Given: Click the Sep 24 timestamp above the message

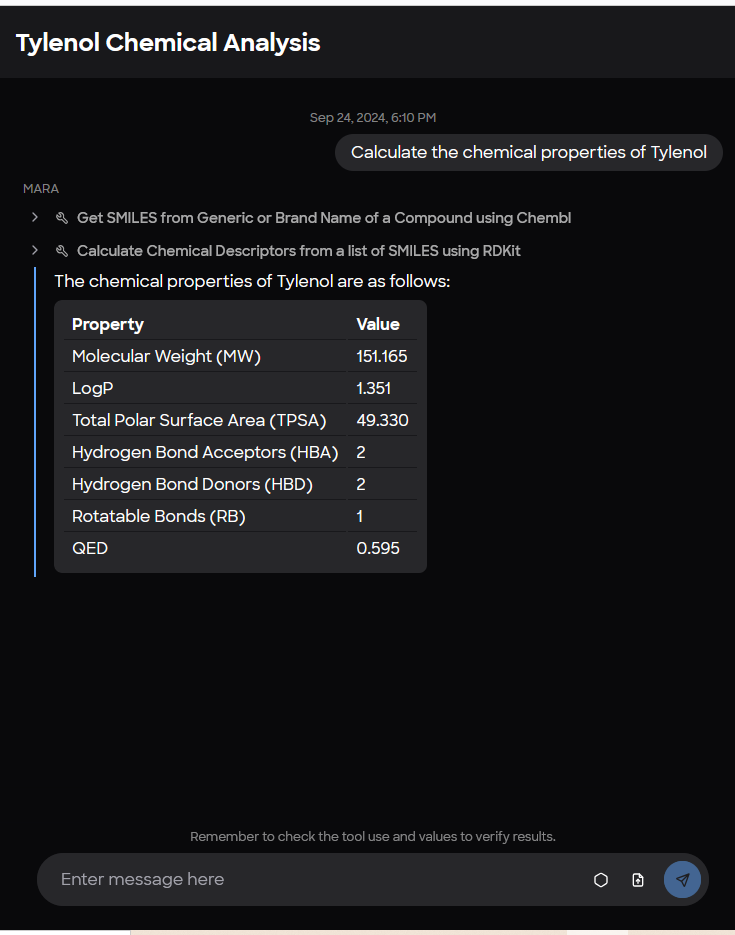Looking at the screenshot, I should 372,117.
